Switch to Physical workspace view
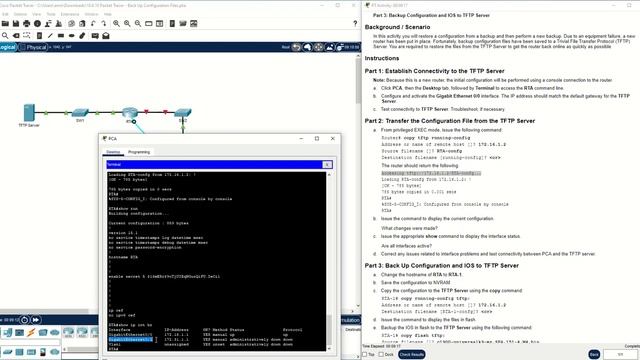 pos(33,47)
